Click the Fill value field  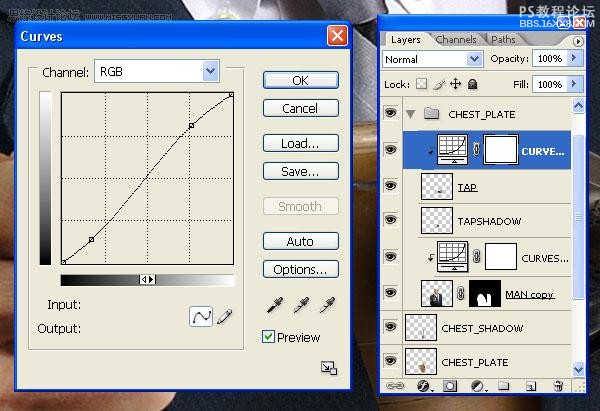click(550, 84)
